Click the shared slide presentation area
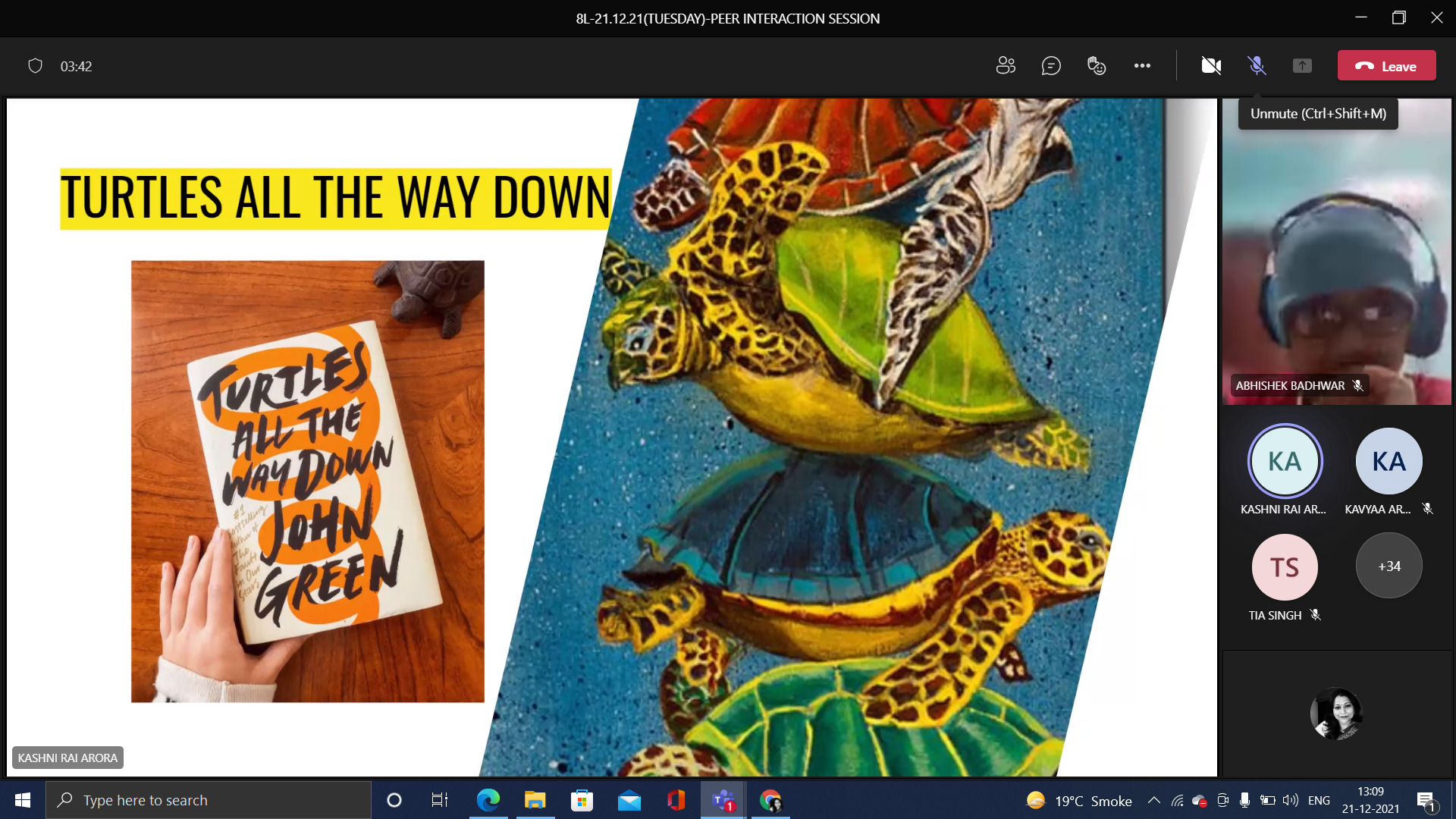 coord(611,437)
